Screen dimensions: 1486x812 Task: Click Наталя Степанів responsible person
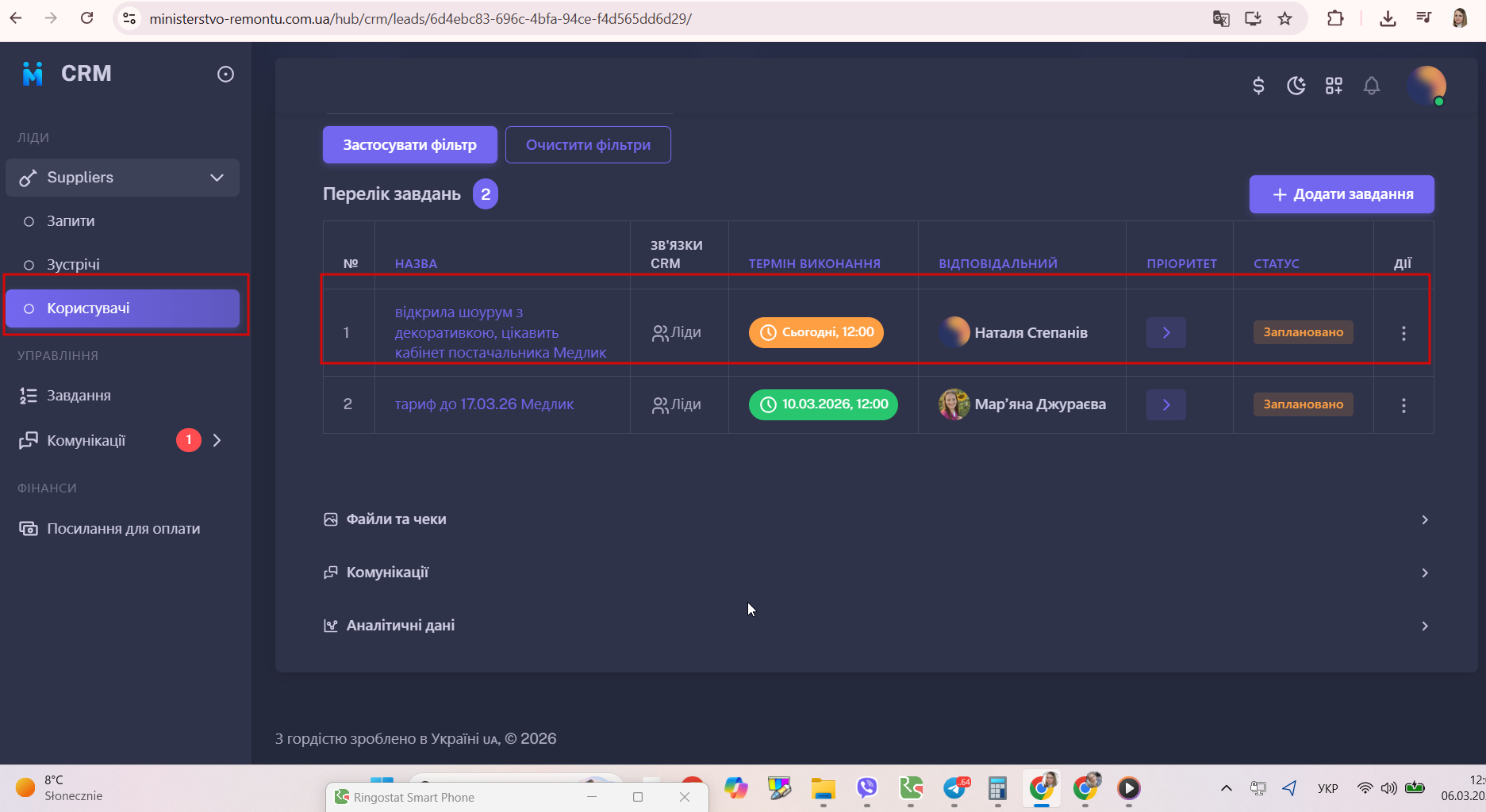[1031, 333]
